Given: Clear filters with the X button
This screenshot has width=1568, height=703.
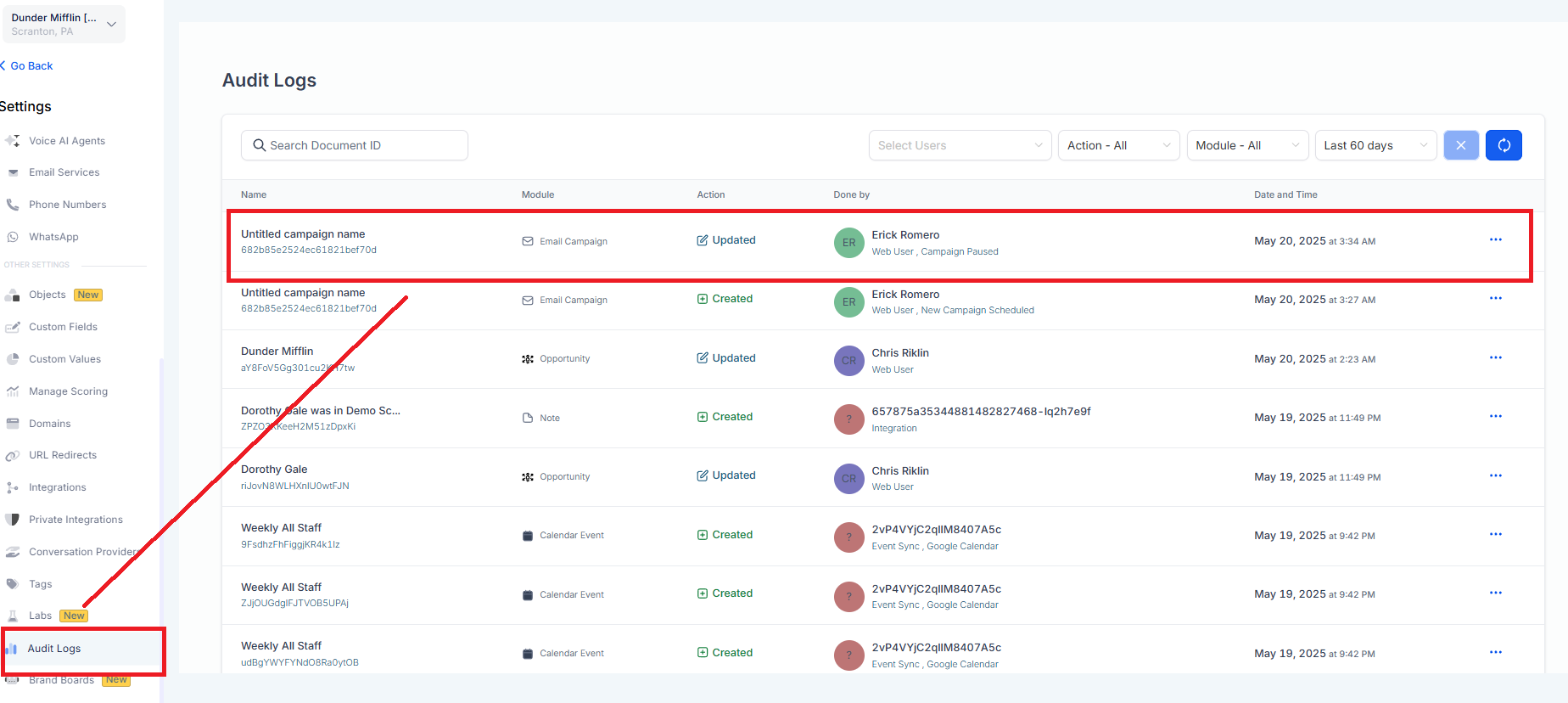Looking at the screenshot, I should [x=1461, y=145].
